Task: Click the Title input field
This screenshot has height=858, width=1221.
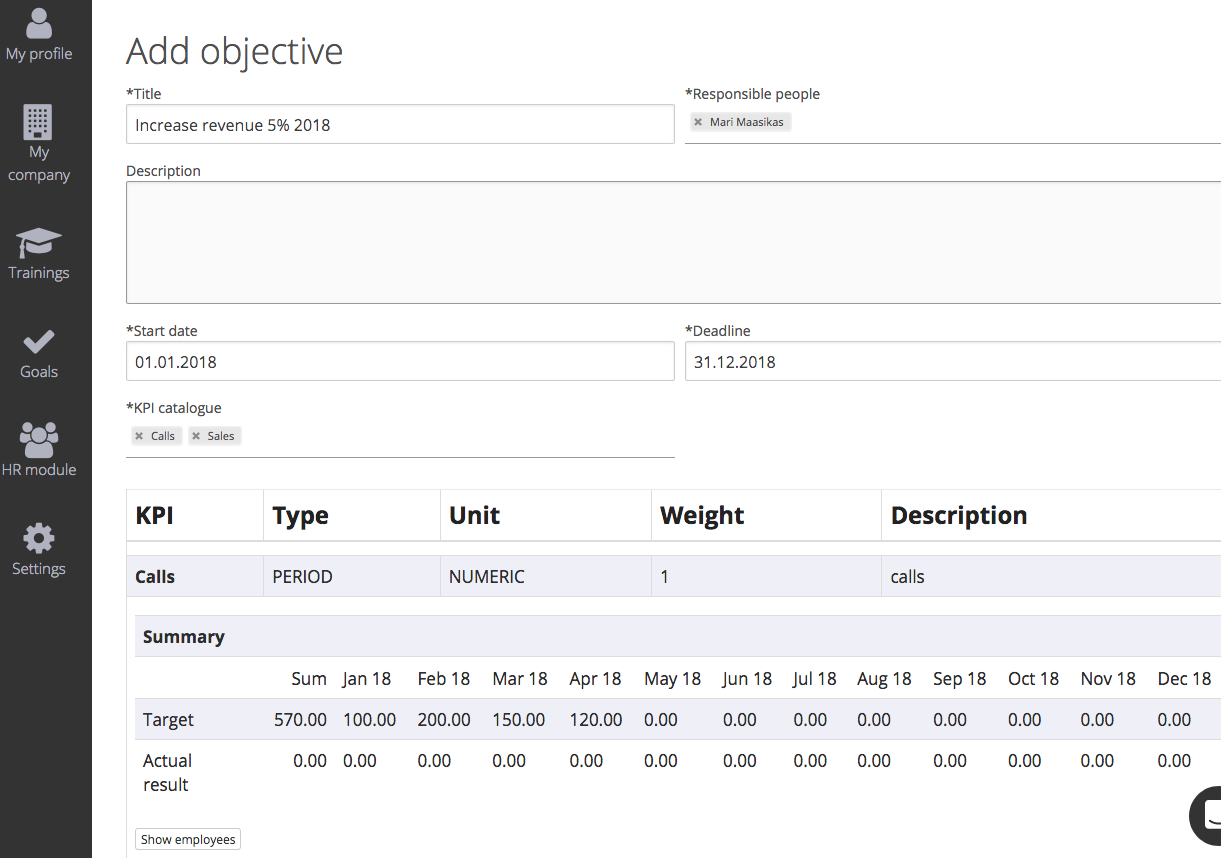Action: point(400,124)
